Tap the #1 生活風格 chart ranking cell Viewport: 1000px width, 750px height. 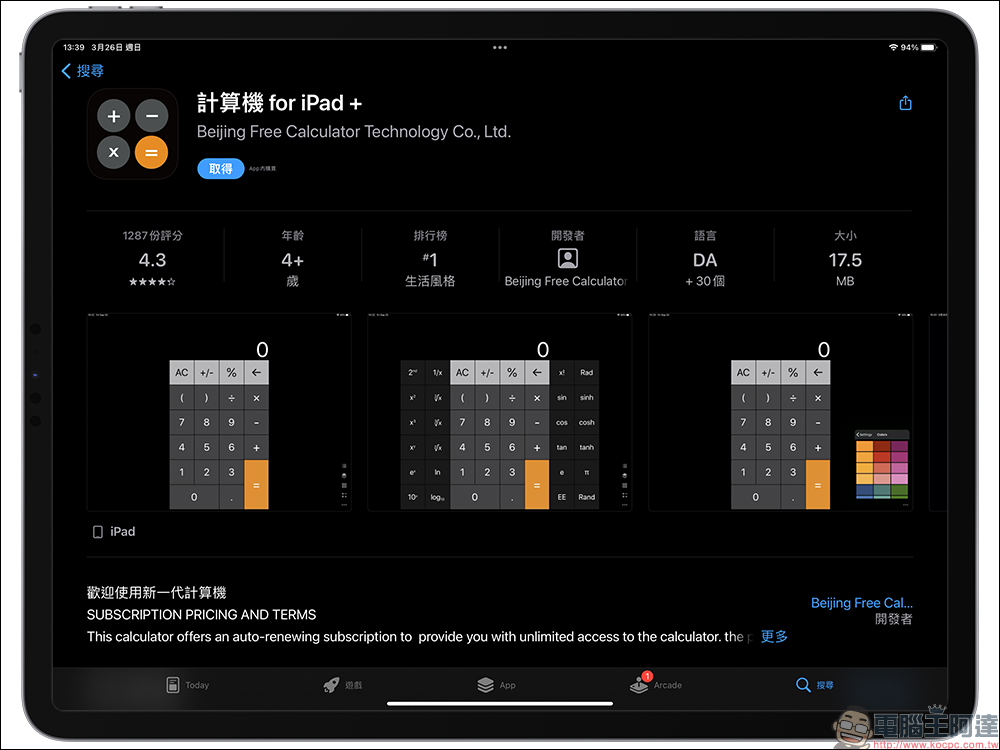pyautogui.click(x=430, y=258)
